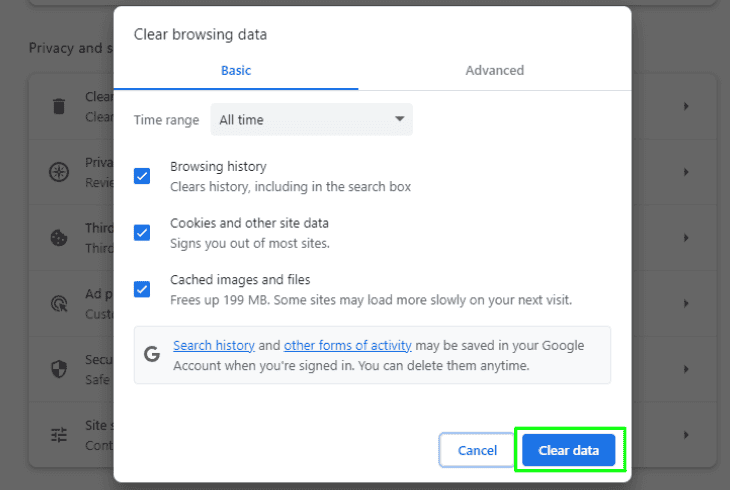Click the Google G logo icon
The width and height of the screenshot is (730, 490).
coord(152,354)
